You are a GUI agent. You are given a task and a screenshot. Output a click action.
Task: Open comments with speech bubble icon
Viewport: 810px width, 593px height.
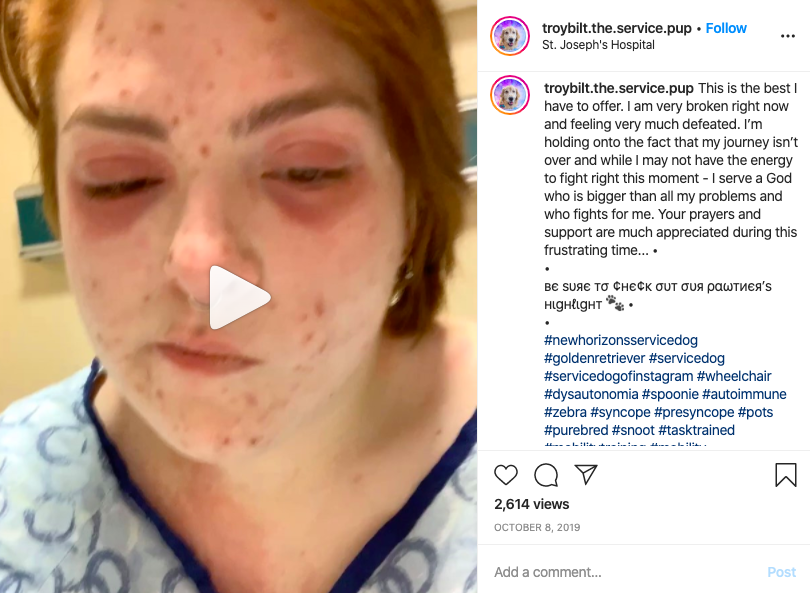[546, 475]
